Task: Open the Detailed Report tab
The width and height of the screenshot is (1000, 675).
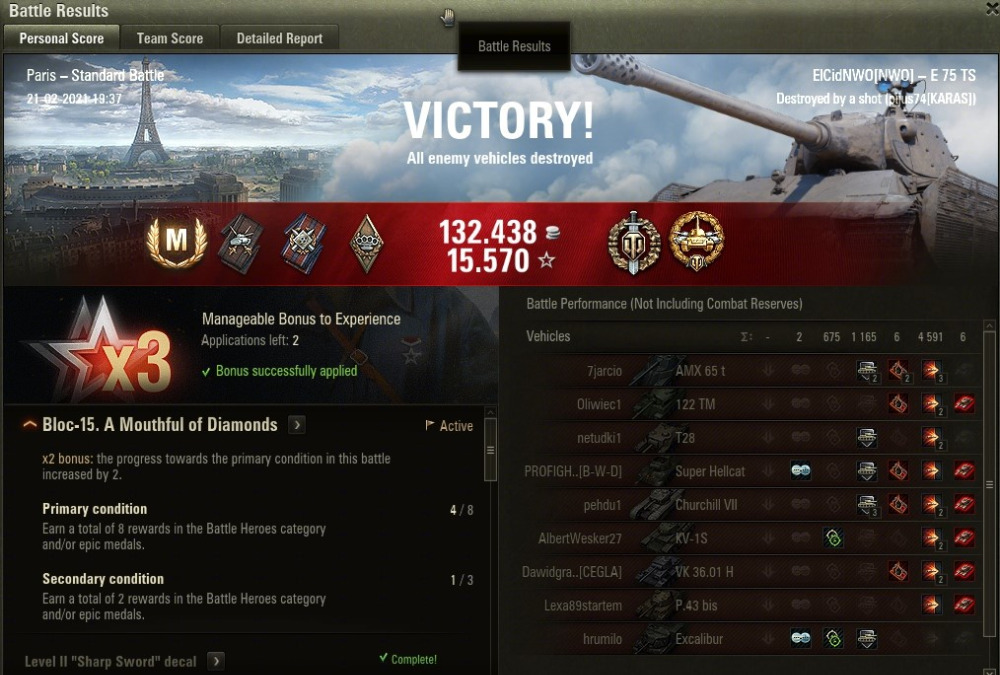Action: (279, 38)
